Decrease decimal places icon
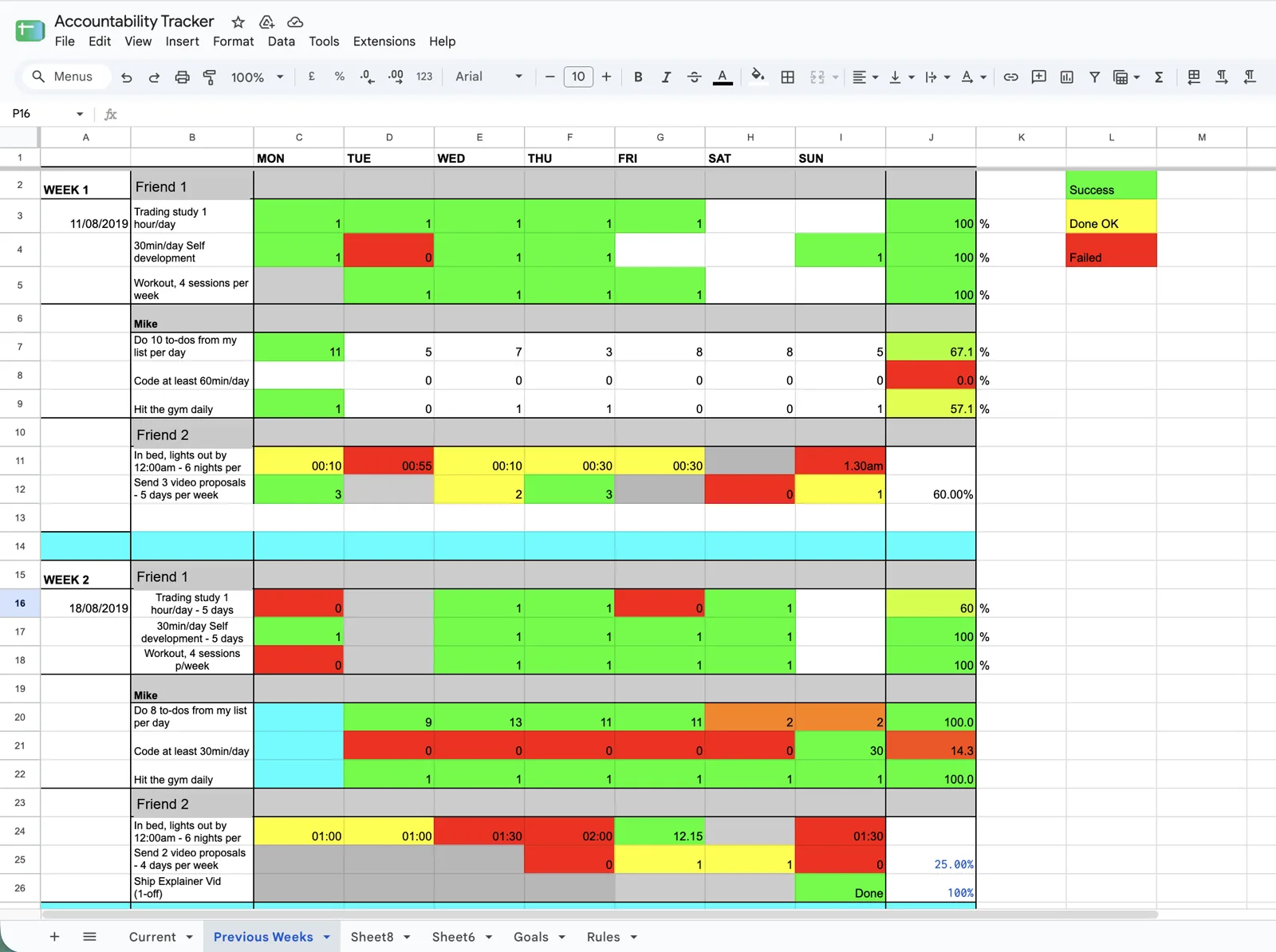This screenshot has height=952, width=1276. (367, 77)
